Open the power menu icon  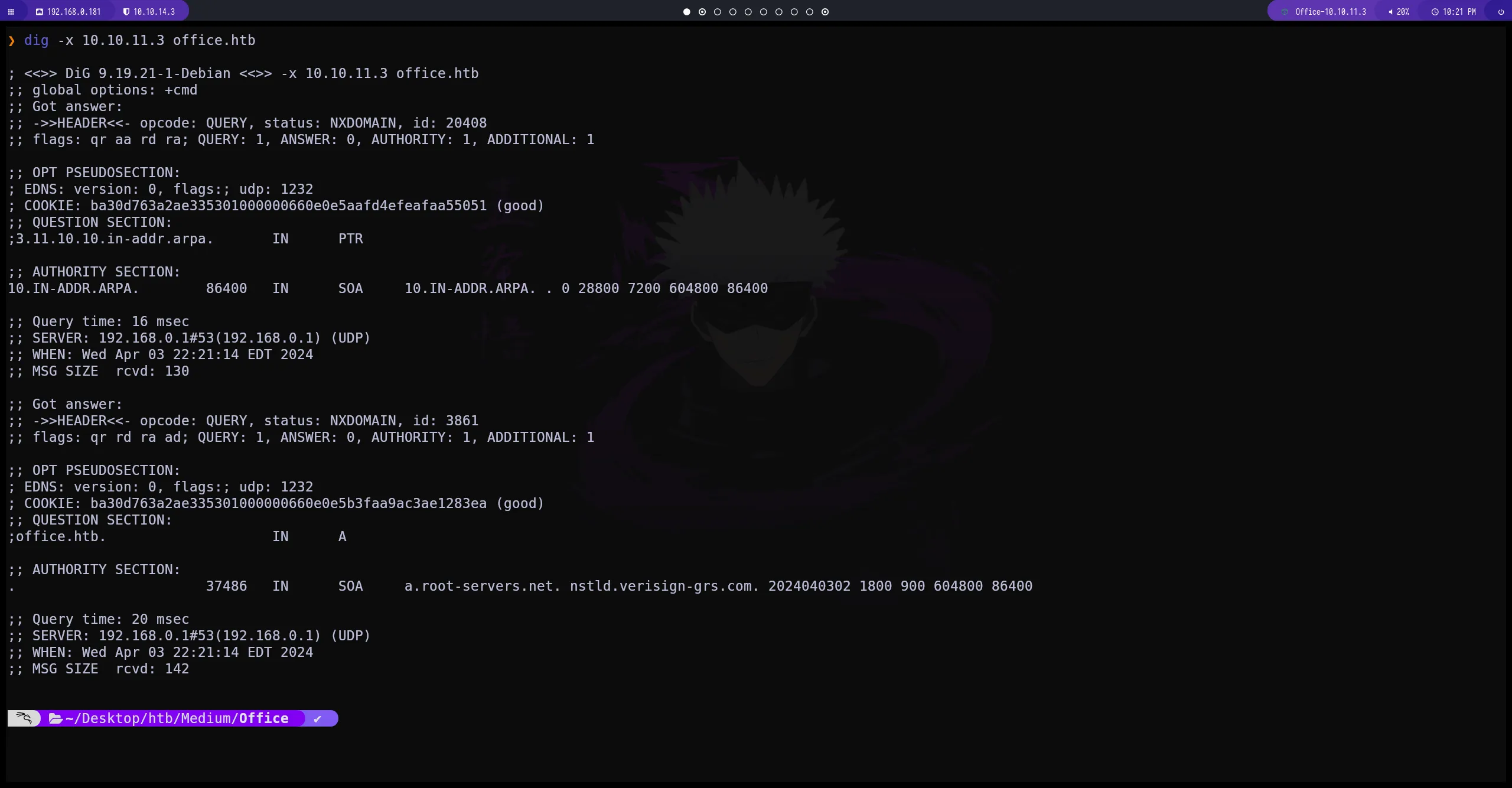[x=1501, y=12]
